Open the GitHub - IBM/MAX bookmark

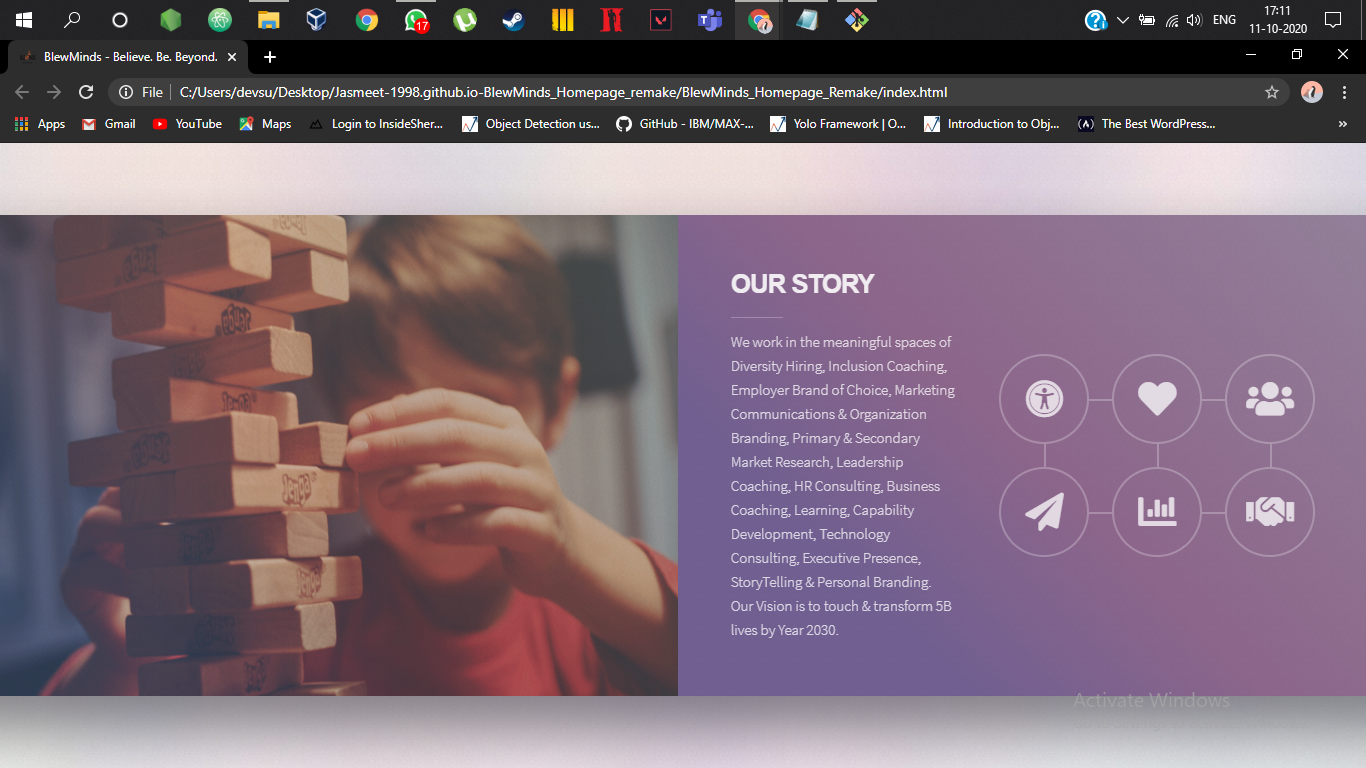(685, 124)
